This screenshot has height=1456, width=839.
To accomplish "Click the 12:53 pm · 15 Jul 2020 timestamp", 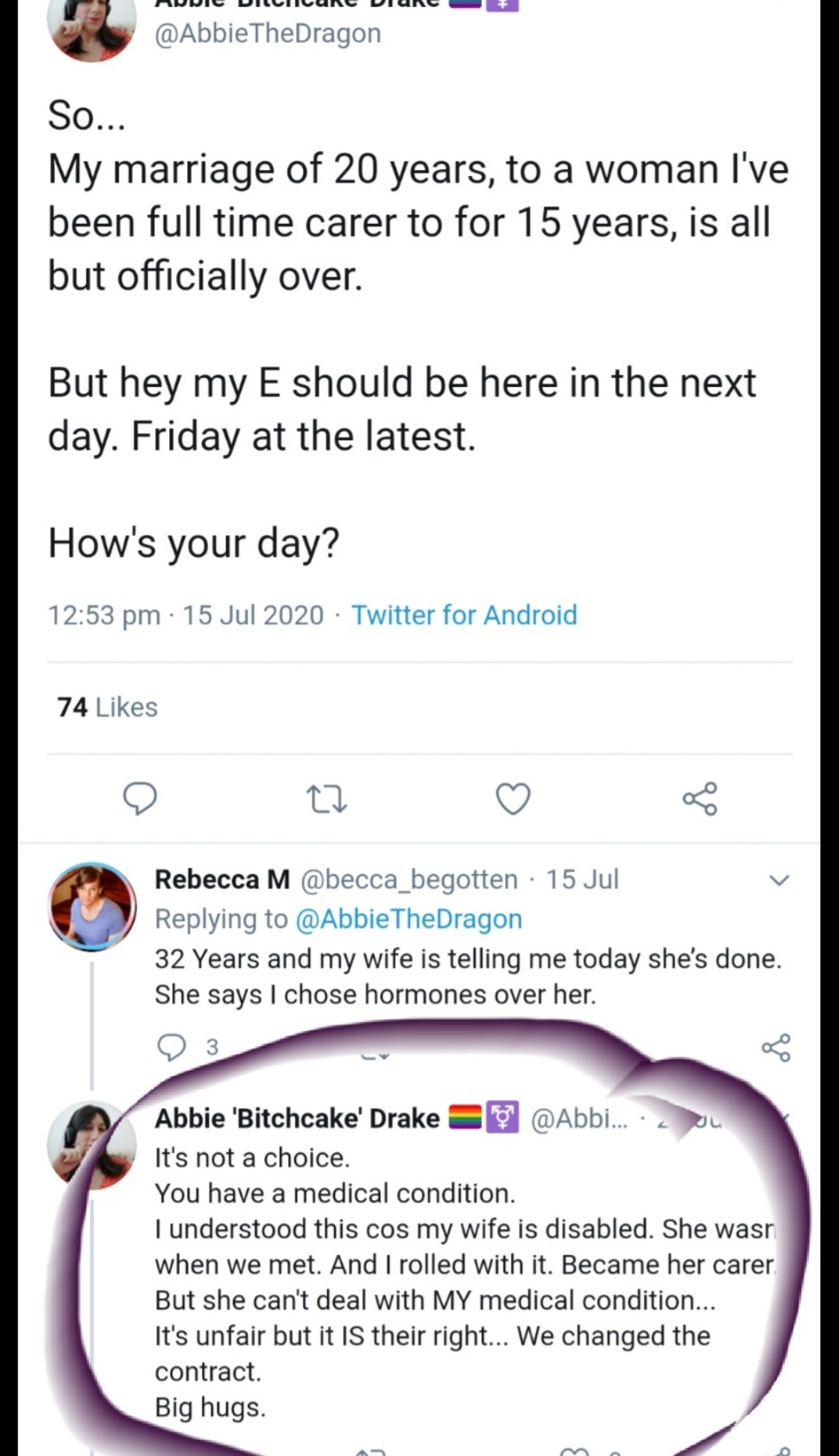I will point(186,615).
